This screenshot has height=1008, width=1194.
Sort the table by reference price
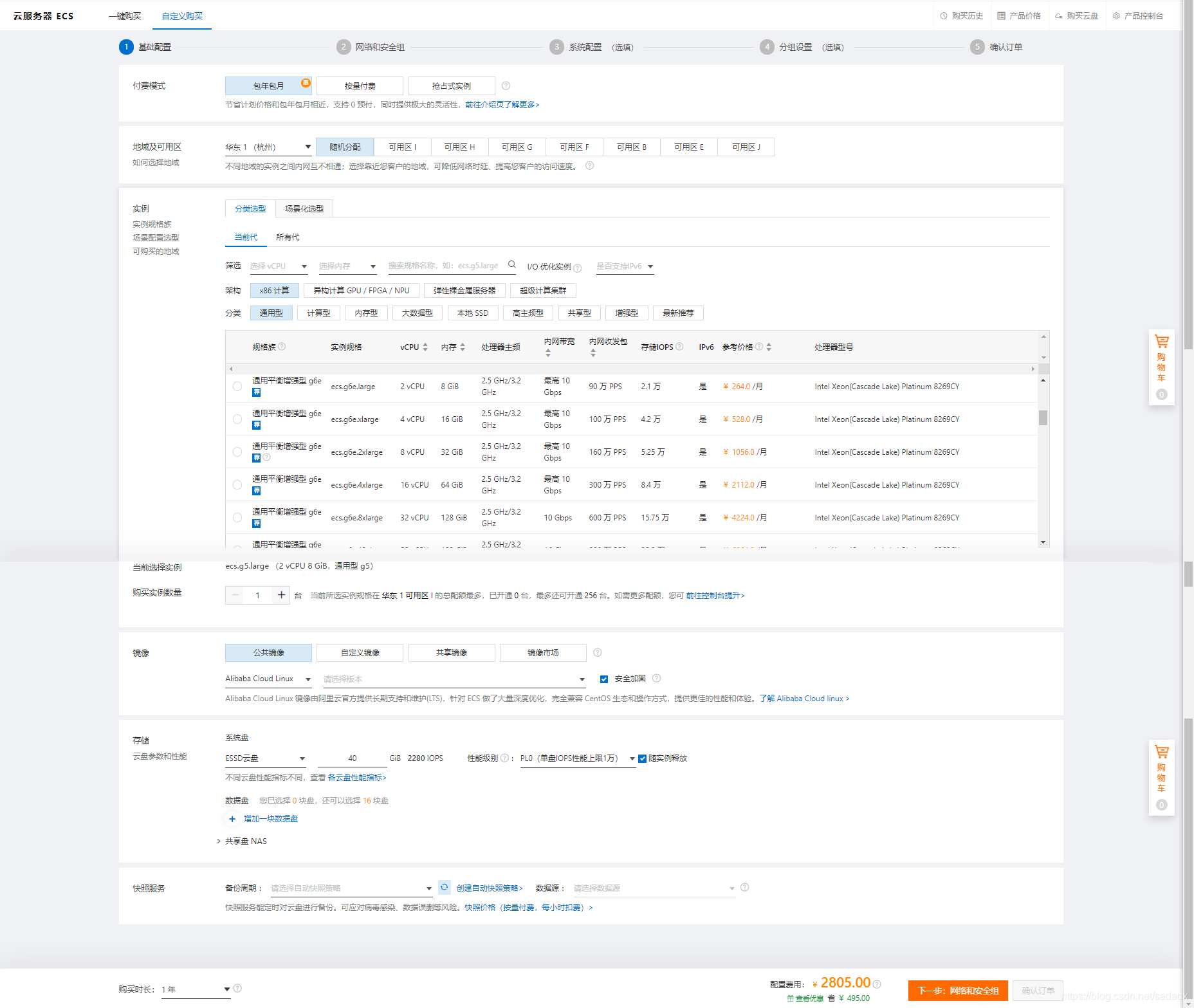point(769,347)
